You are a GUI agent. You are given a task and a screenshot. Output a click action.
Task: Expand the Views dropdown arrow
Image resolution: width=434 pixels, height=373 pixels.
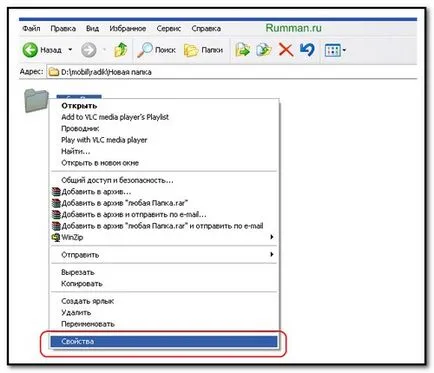click(344, 50)
